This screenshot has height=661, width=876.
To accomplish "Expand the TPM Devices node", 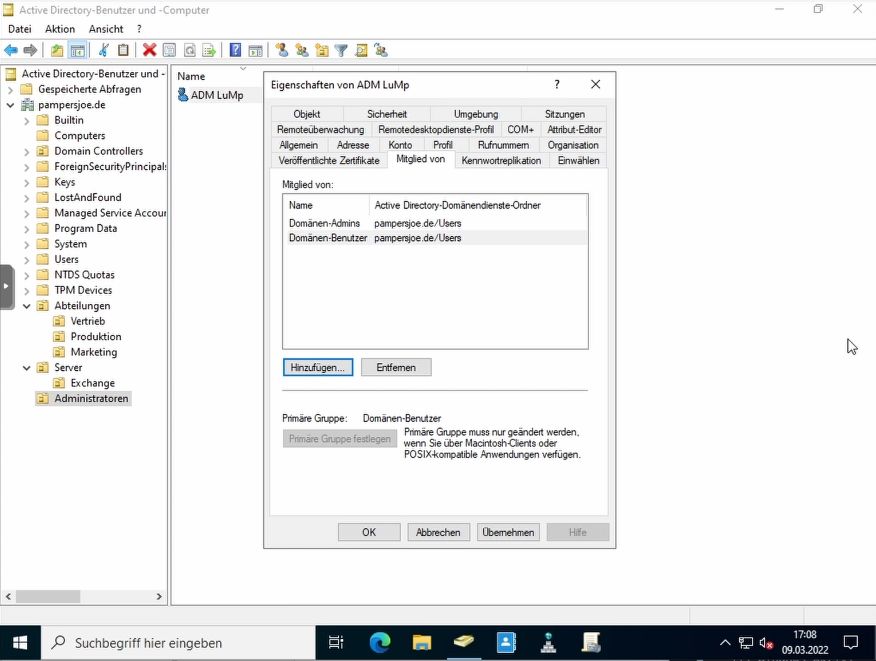I will [x=26, y=291].
